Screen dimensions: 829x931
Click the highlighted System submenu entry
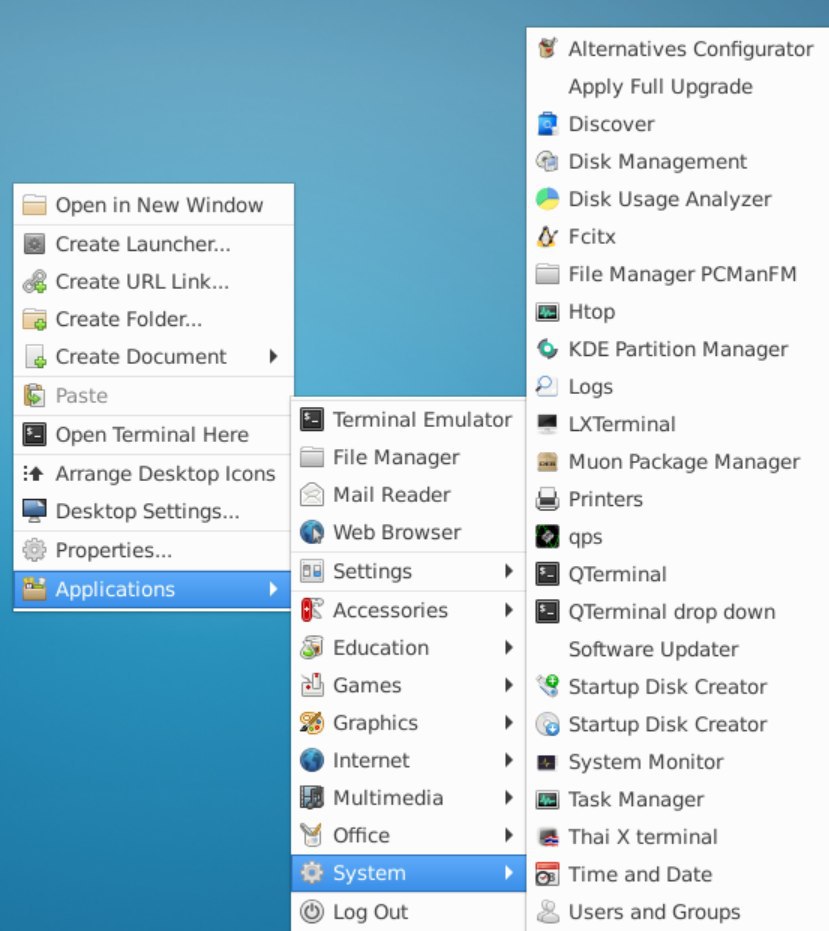tap(409, 873)
